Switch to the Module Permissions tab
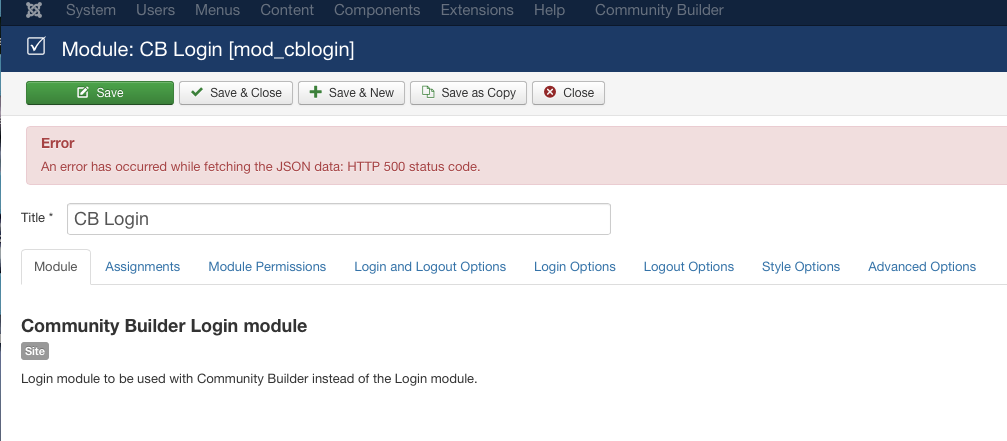 pyautogui.click(x=267, y=266)
